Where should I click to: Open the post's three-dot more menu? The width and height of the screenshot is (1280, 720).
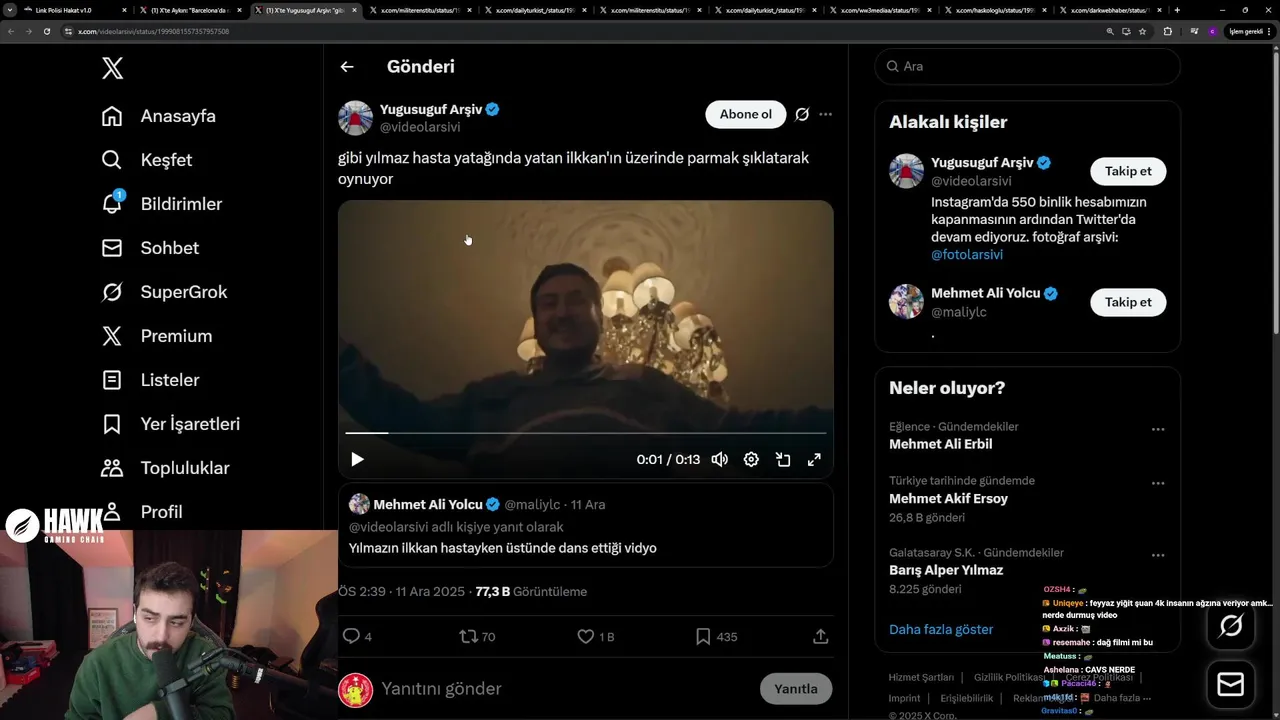point(825,114)
